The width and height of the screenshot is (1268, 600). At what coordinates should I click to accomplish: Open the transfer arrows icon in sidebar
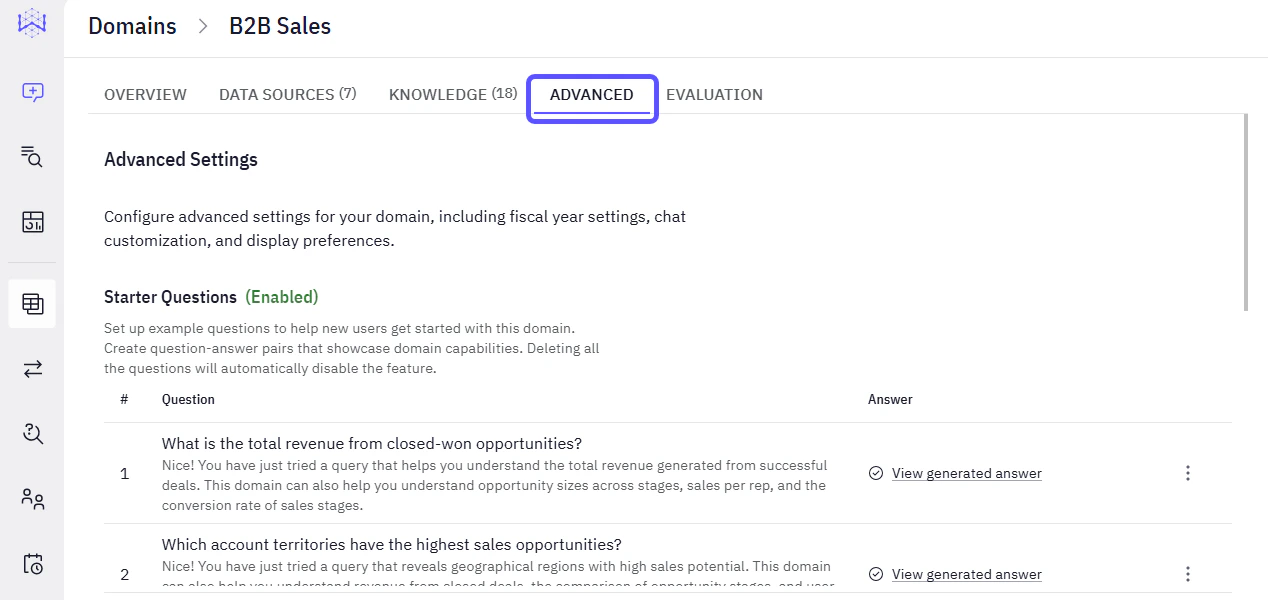(x=32, y=369)
